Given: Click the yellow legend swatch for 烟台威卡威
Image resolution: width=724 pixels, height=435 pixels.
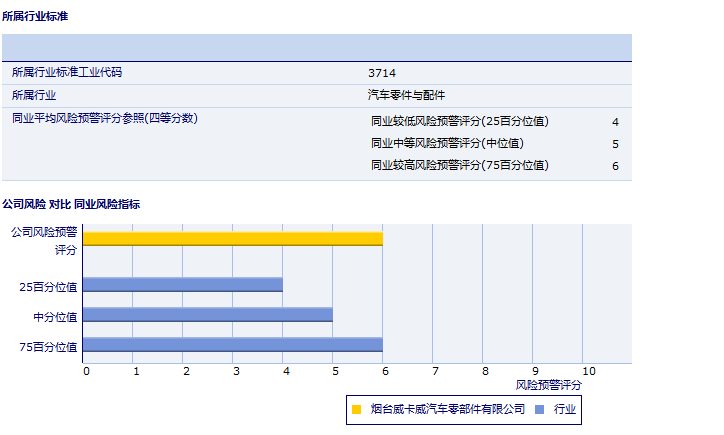Looking at the screenshot, I should (x=356, y=409).
